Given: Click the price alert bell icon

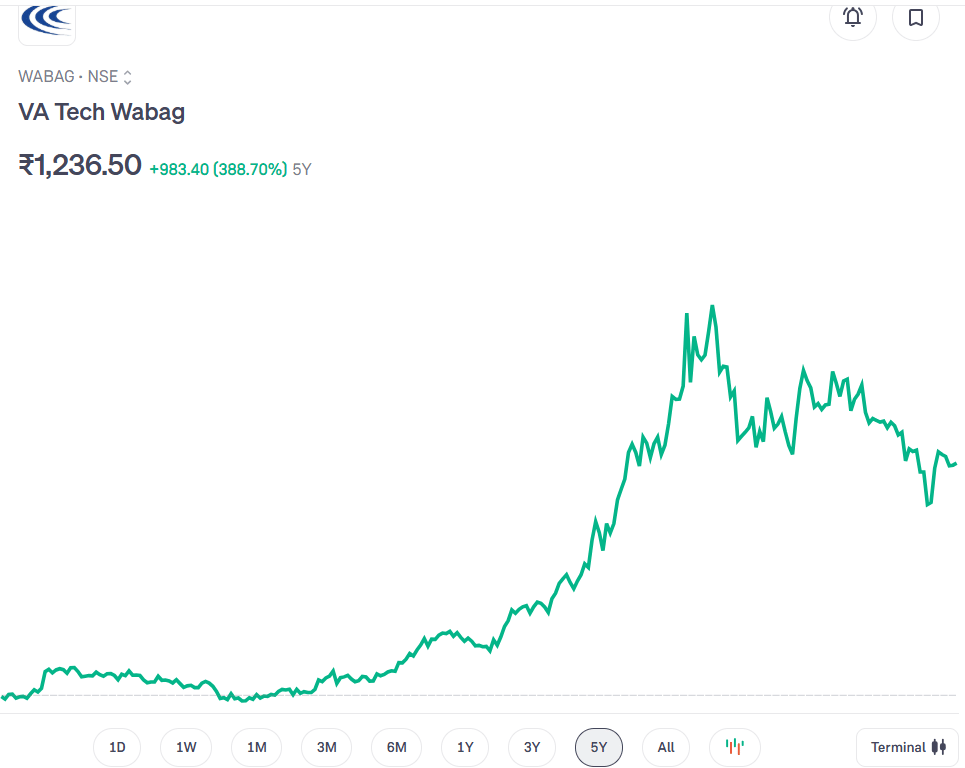Looking at the screenshot, I should (x=853, y=17).
